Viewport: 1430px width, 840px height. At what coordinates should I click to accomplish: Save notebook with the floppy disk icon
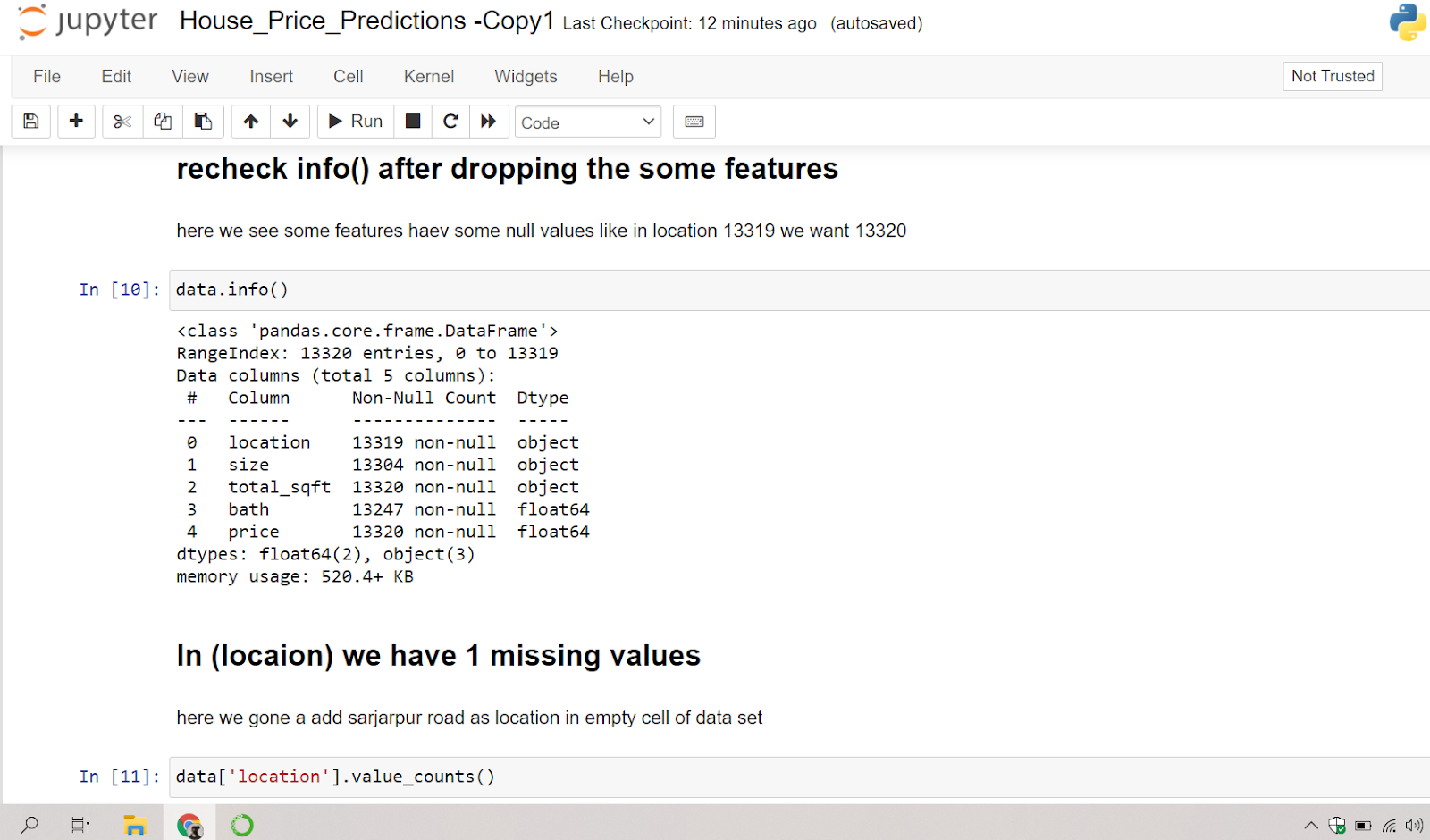pyautogui.click(x=31, y=122)
